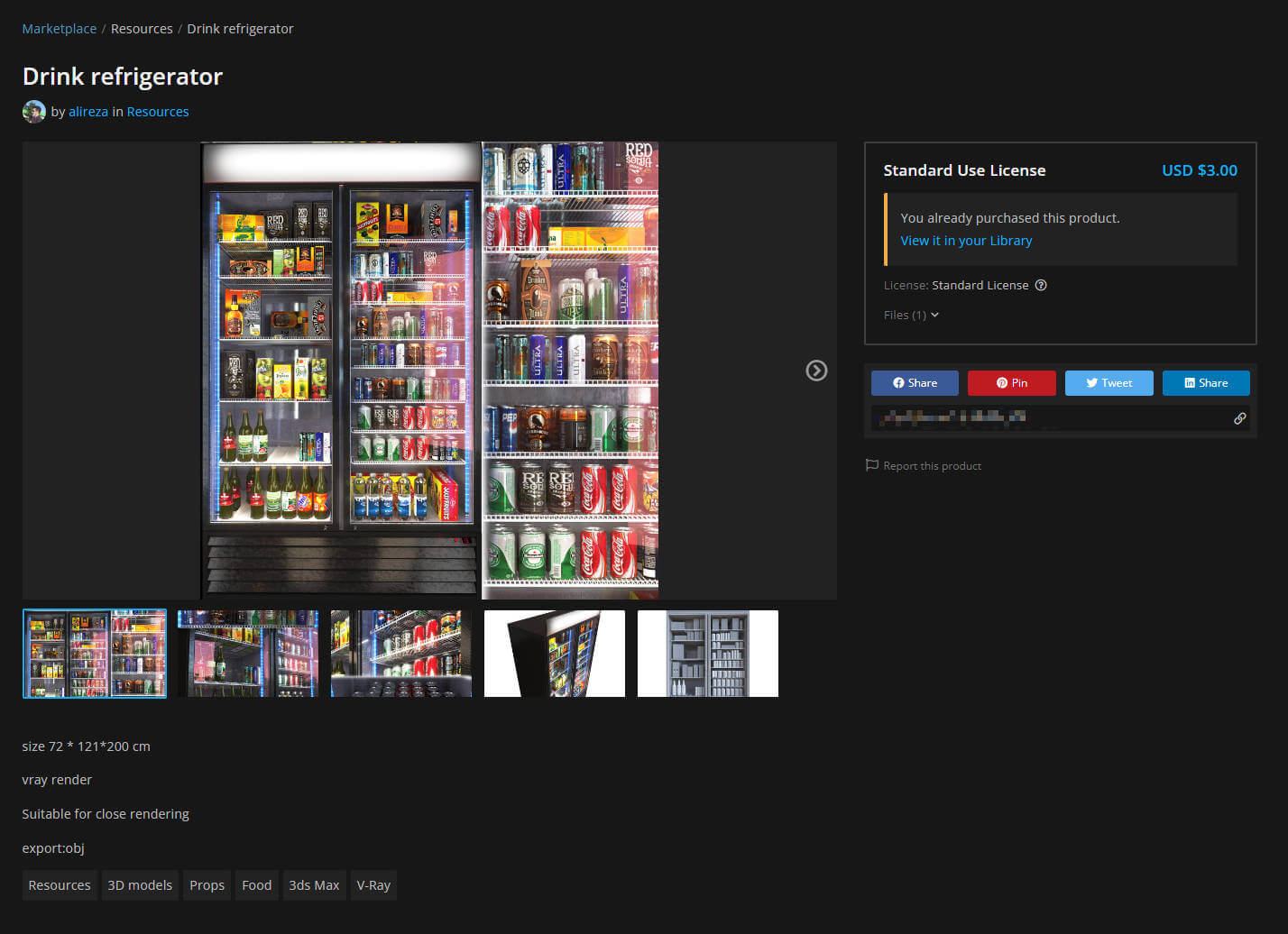1288x934 pixels.
Task: Select fourth thumbnail of black fridge side
Action: tap(555, 654)
